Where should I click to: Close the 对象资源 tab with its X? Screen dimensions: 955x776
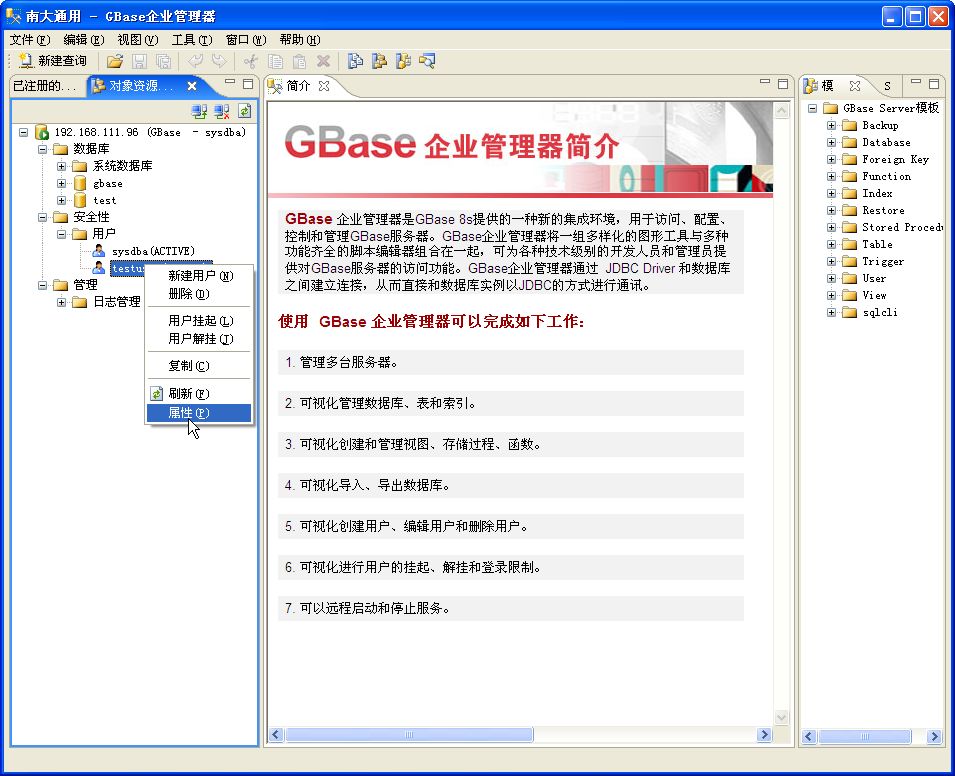coord(192,86)
